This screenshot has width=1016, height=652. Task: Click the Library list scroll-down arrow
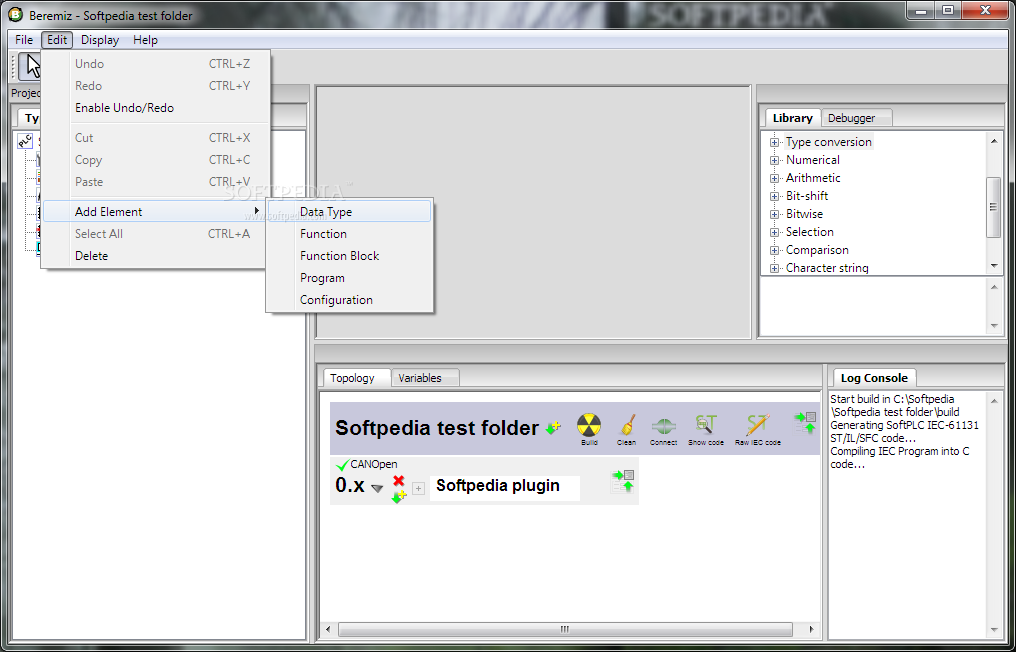[995, 266]
